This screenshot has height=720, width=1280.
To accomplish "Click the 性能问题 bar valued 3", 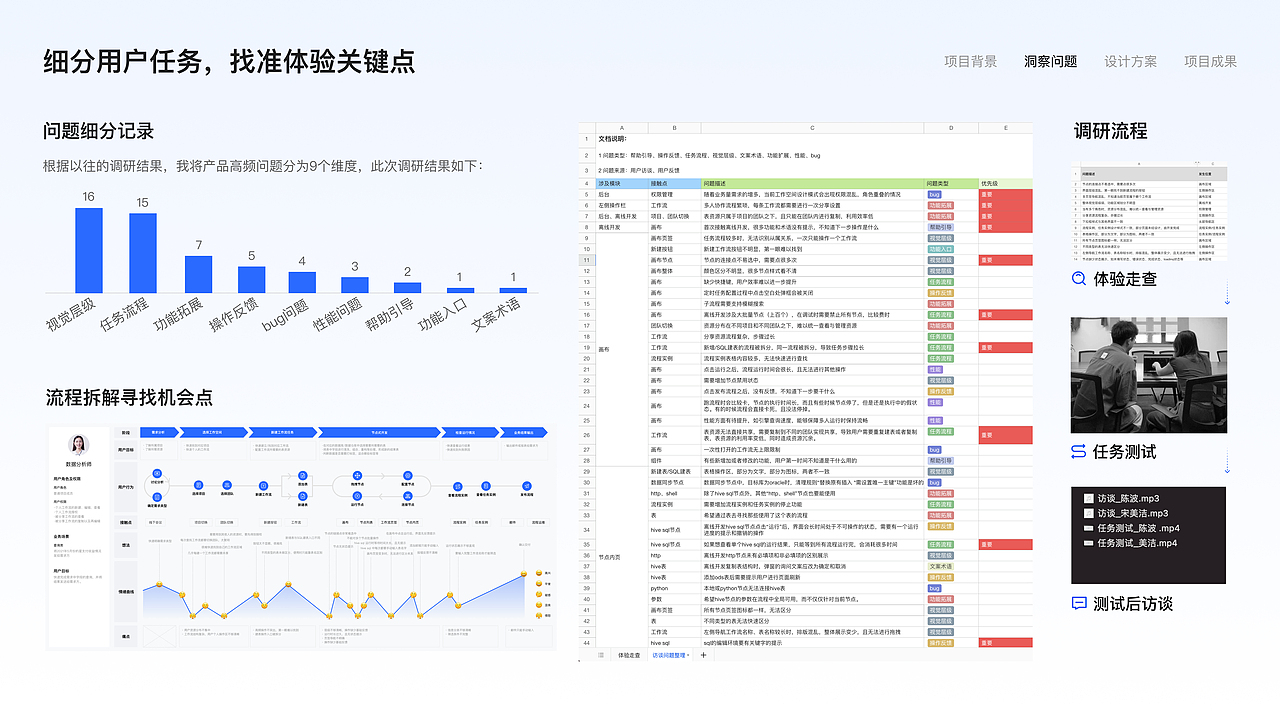I will [x=355, y=285].
